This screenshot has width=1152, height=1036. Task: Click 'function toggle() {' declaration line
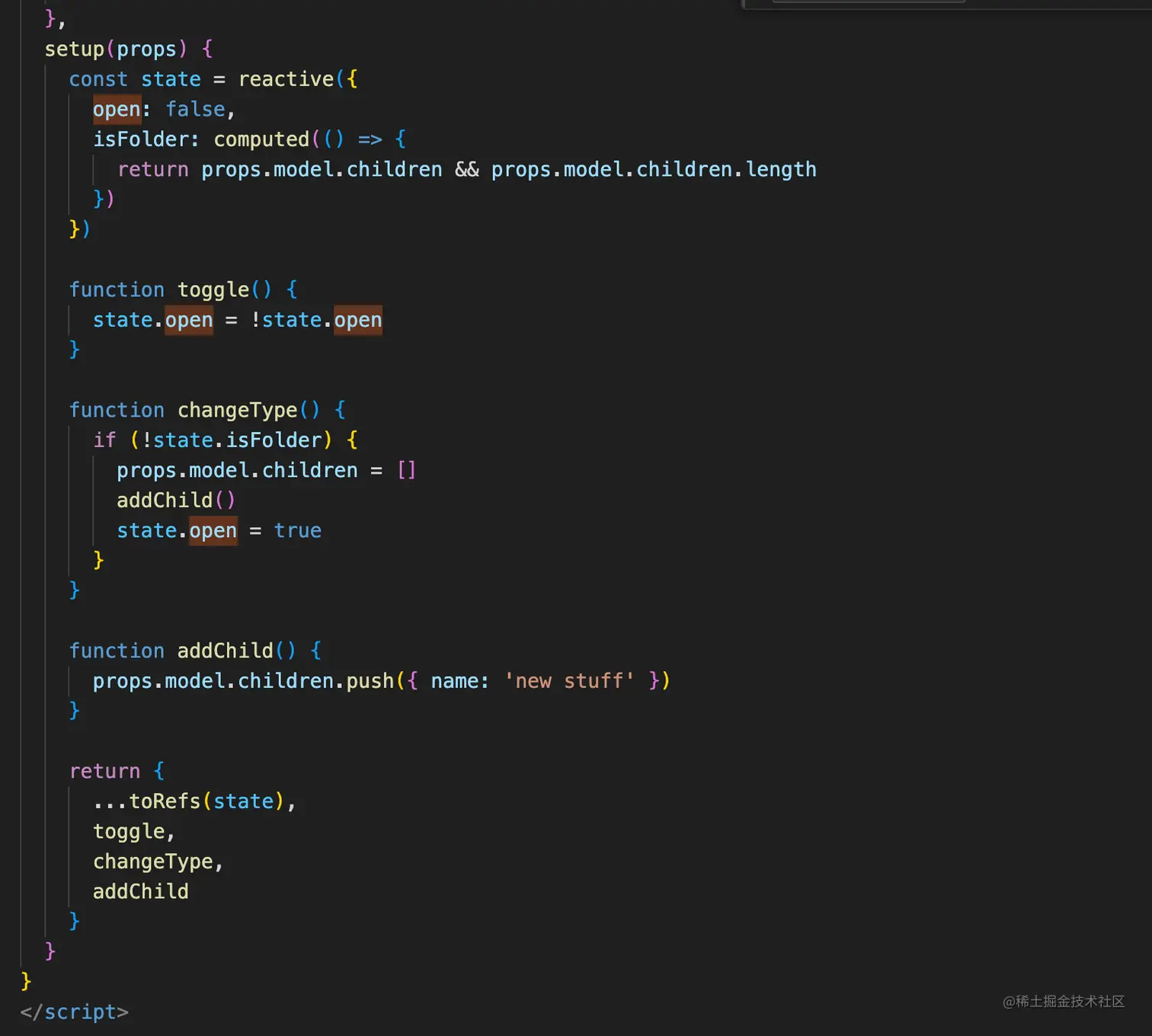coord(184,290)
